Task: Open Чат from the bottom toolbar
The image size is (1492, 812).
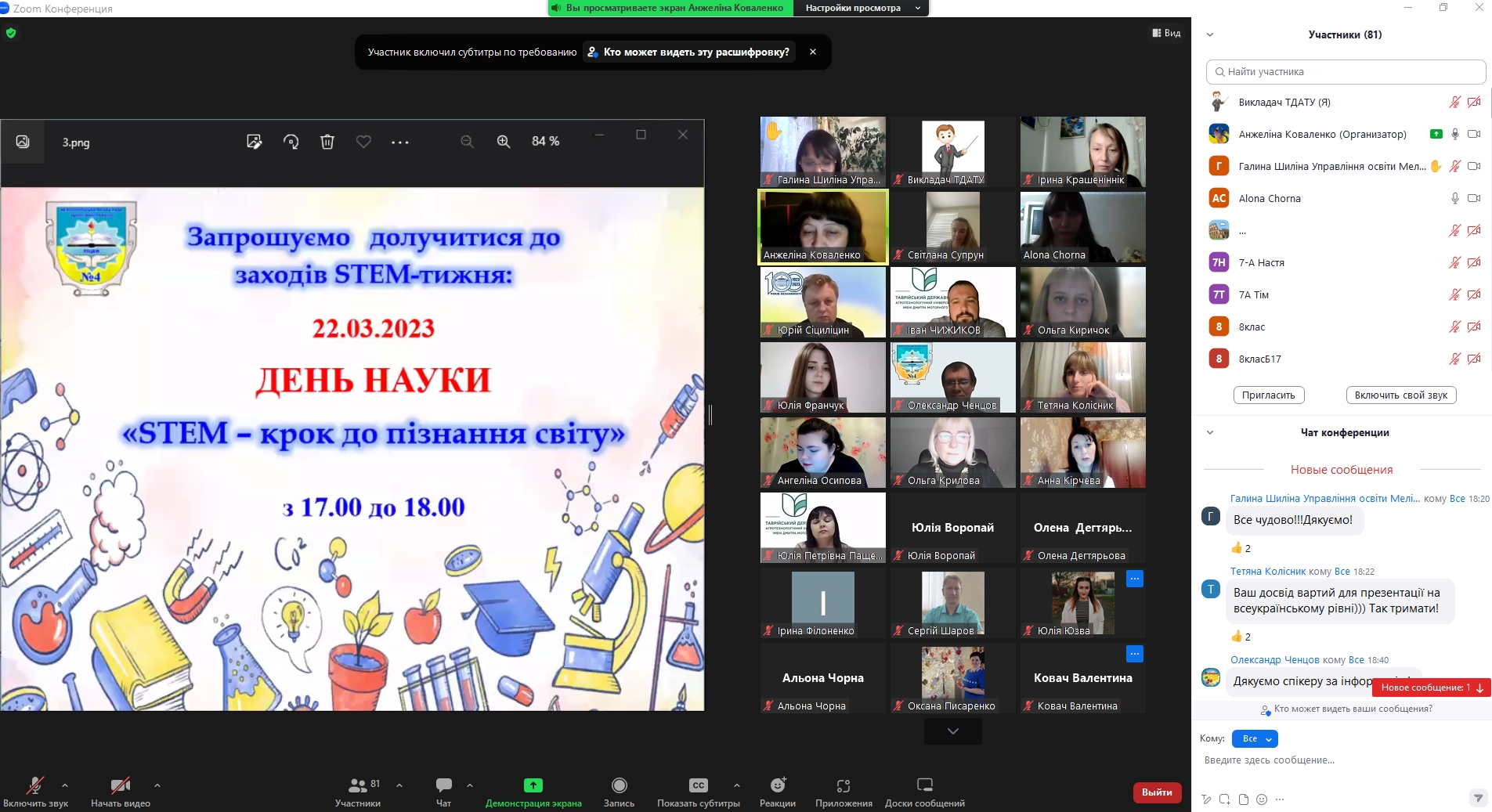Action: click(443, 792)
